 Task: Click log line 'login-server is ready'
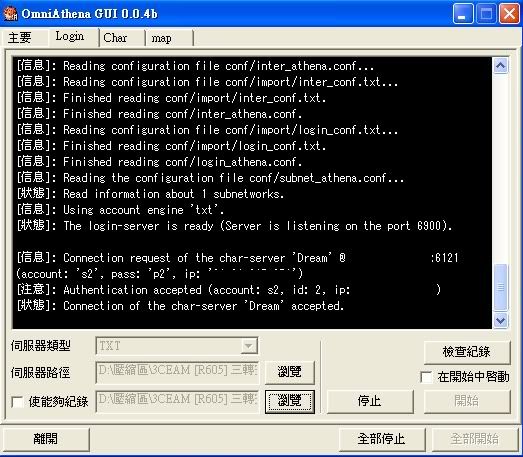click(x=235, y=226)
